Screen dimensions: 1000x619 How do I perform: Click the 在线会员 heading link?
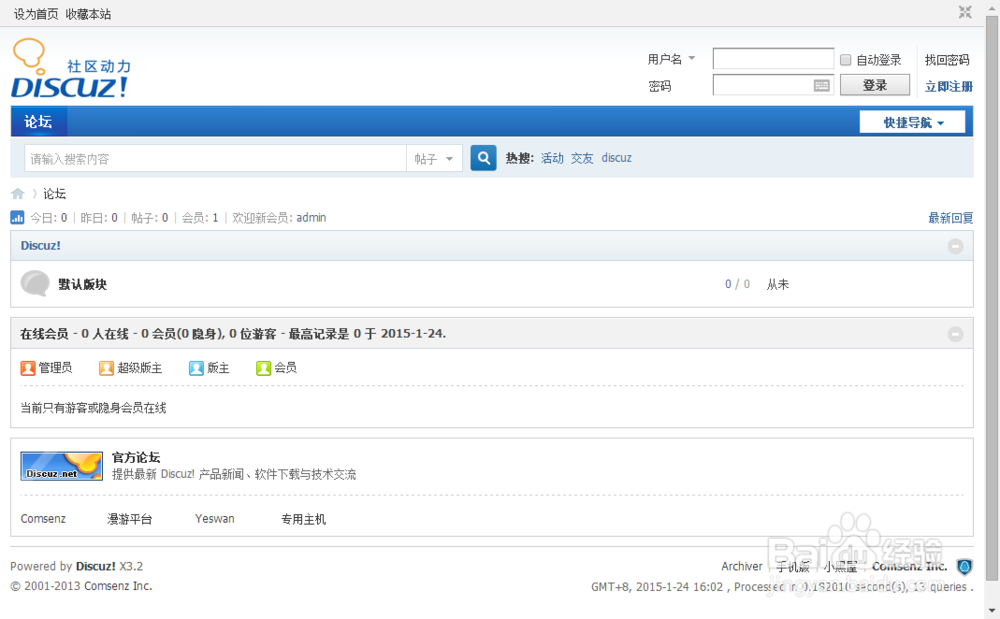tap(44, 333)
